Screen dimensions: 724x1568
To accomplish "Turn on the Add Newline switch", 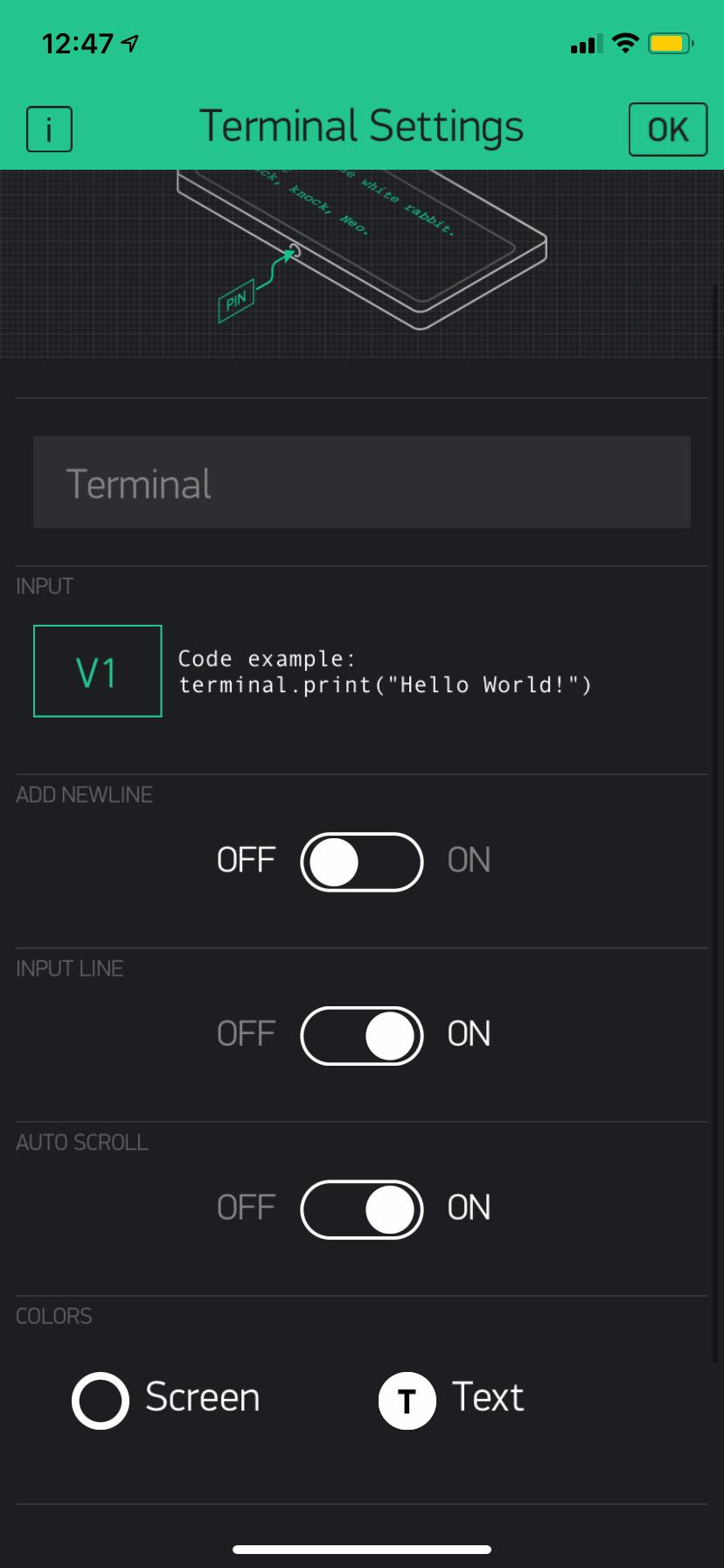I will point(362,862).
